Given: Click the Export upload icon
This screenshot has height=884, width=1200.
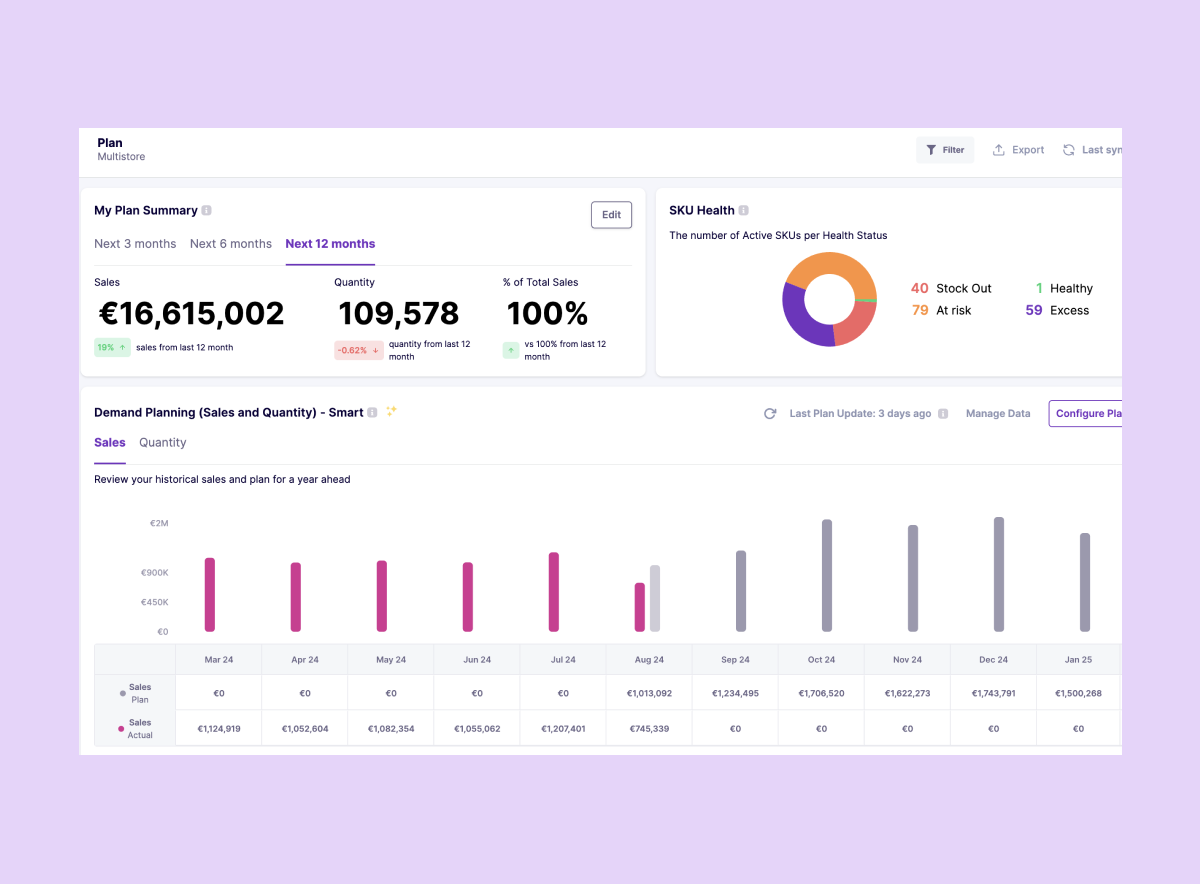Looking at the screenshot, I should pyautogui.click(x=998, y=149).
